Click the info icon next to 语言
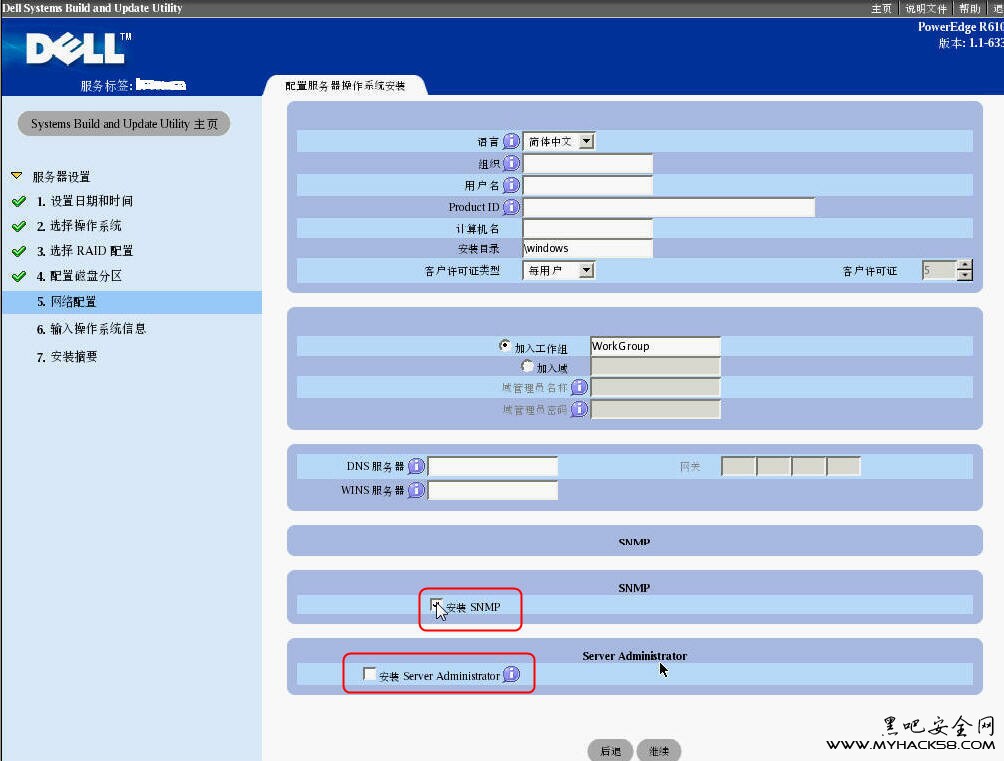1004x761 pixels. coord(511,142)
